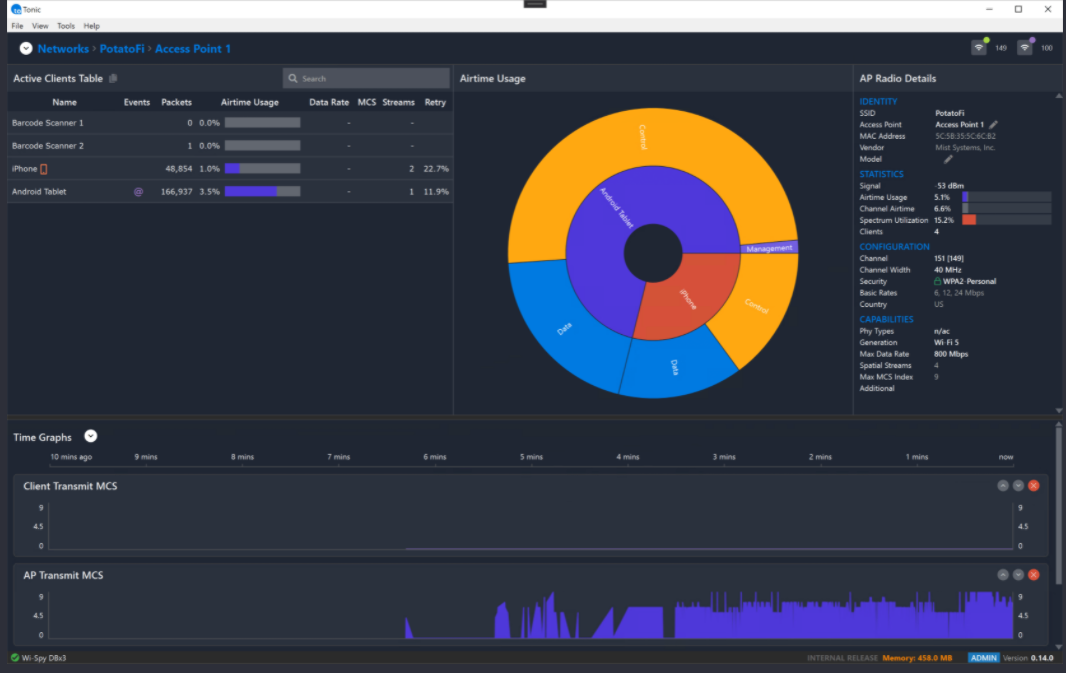This screenshot has width=1066, height=673.
Task: Sort clients by the Data Rate column
Action: (x=329, y=103)
